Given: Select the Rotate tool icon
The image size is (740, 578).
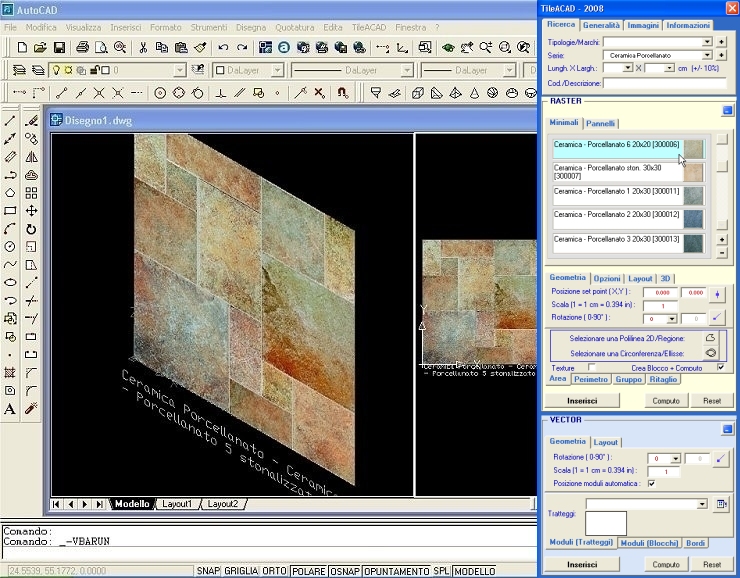Looking at the screenshot, I should [x=31, y=229].
